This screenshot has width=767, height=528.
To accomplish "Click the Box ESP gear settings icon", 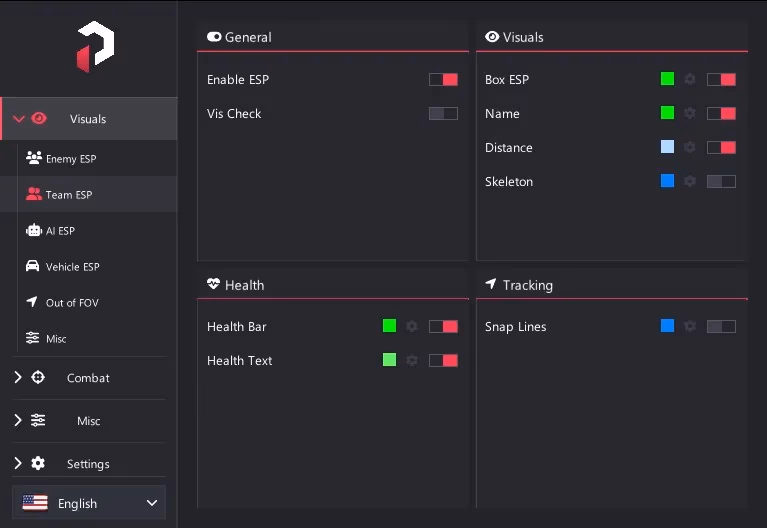I will [690, 79].
